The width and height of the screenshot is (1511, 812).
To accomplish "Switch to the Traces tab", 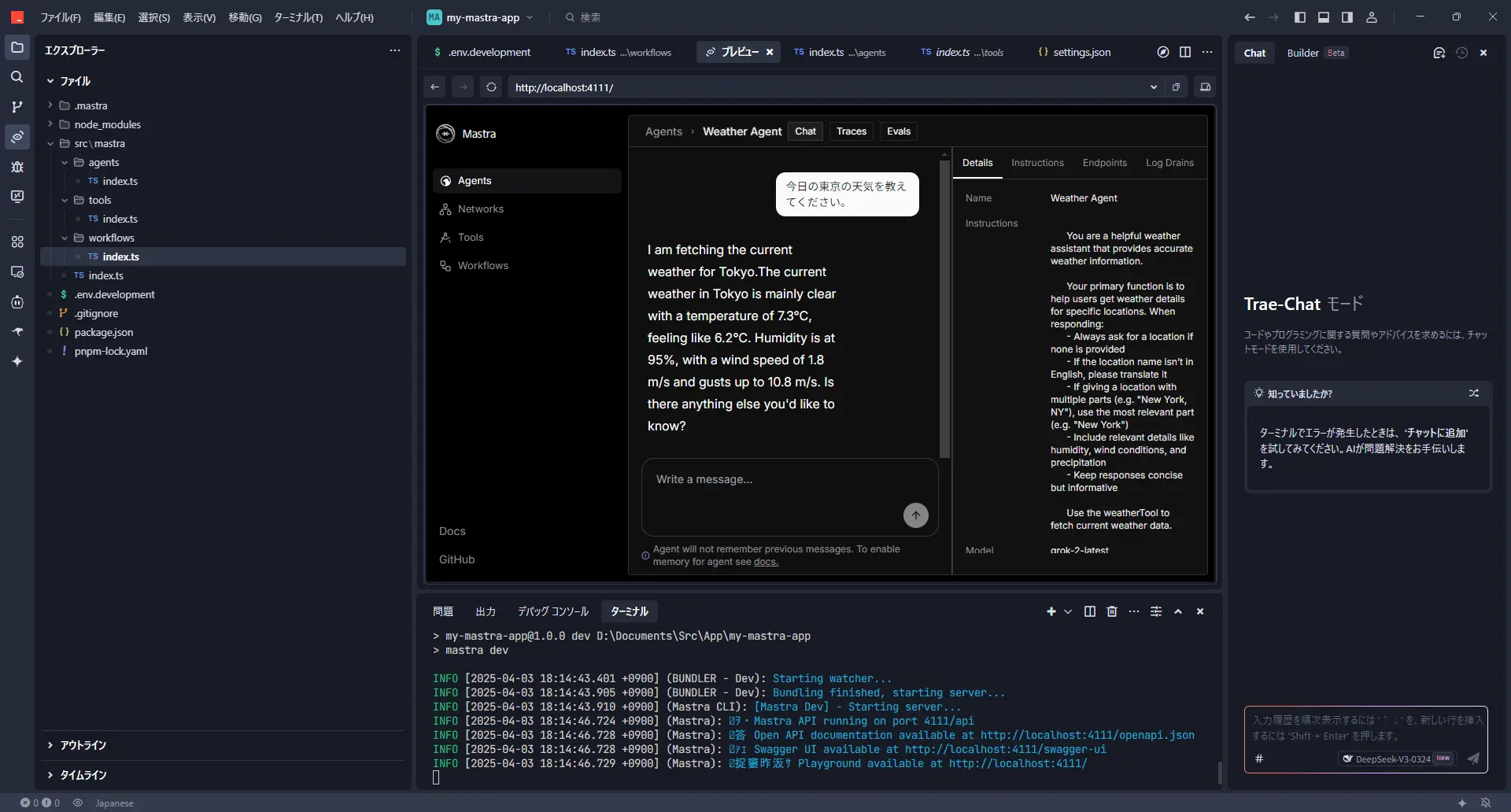I will click(851, 131).
